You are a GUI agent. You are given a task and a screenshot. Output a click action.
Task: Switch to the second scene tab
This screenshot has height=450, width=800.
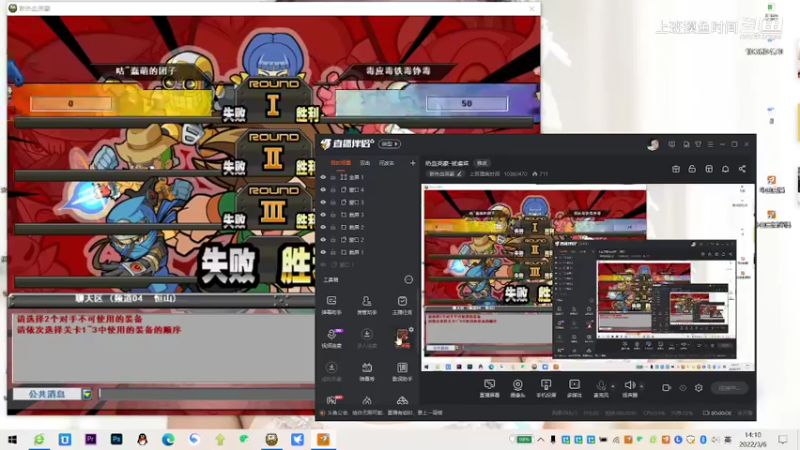(364, 163)
